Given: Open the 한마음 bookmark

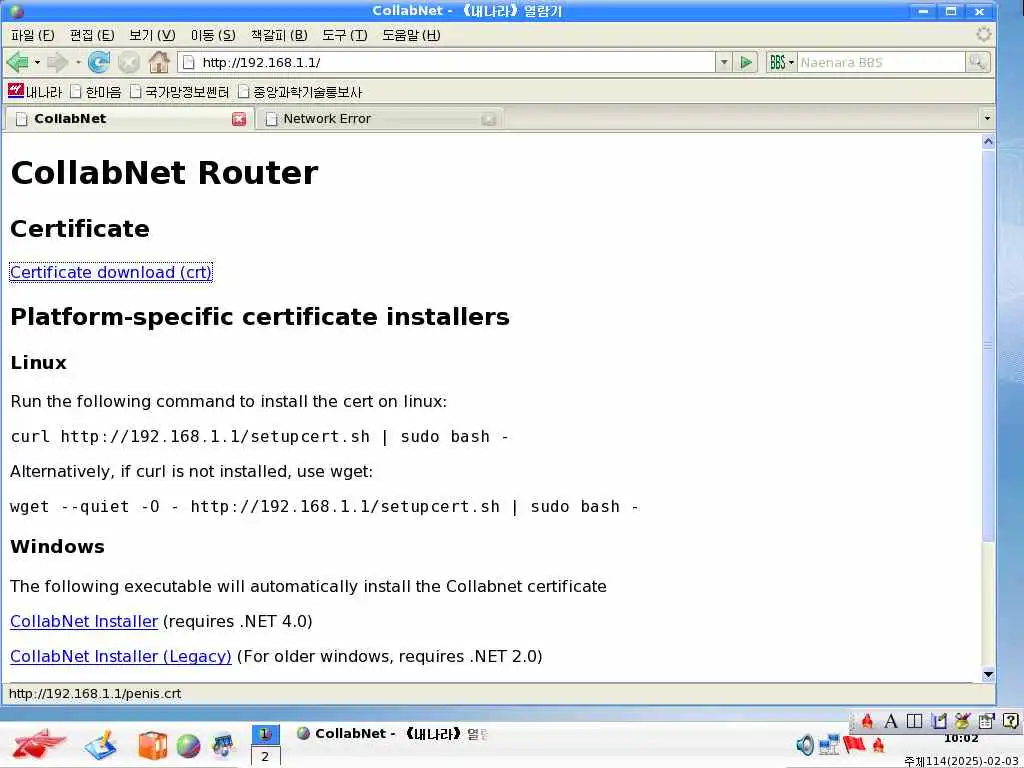Looking at the screenshot, I should click(95, 91).
